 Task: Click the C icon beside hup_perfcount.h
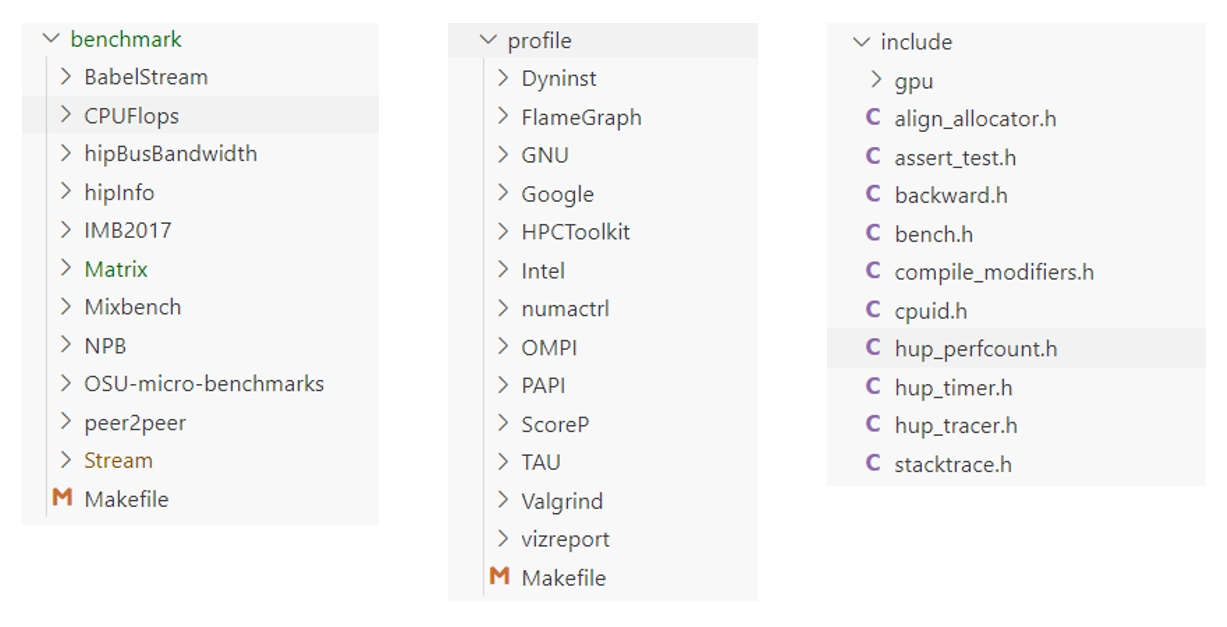coord(876,349)
